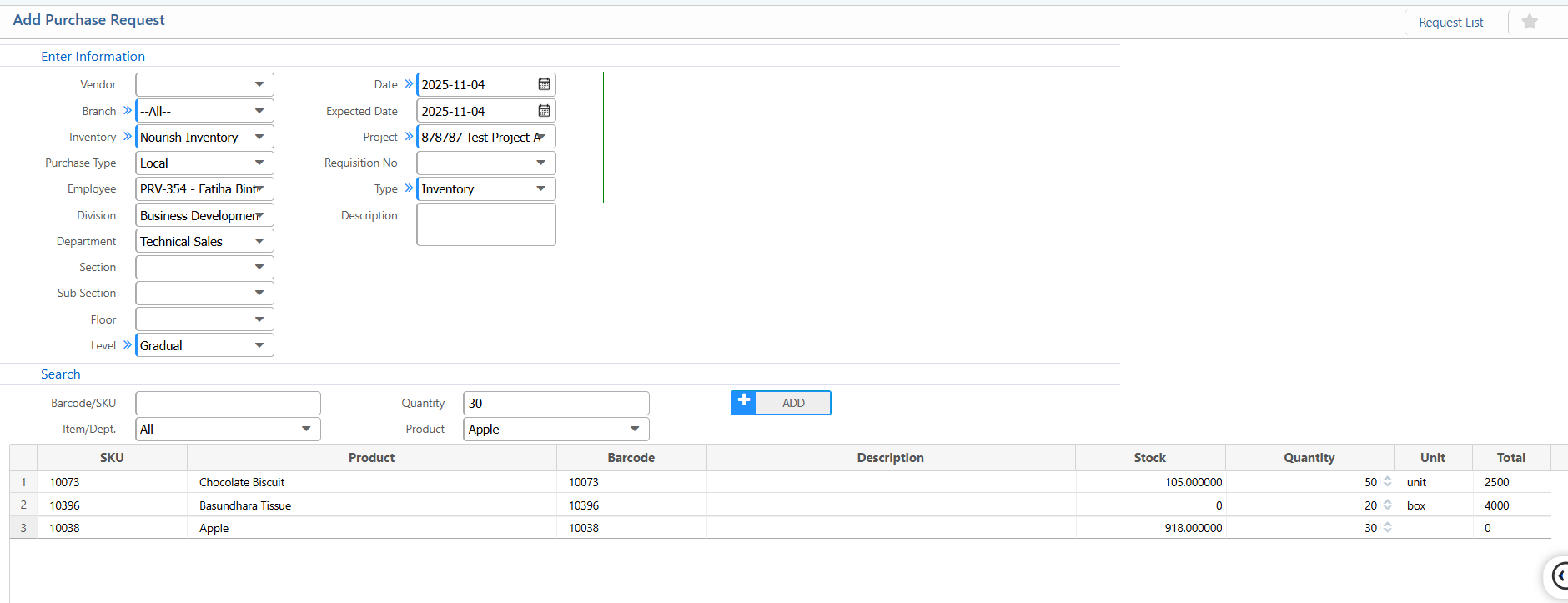
Task: Click the favorite star icon
Action: click(x=1529, y=22)
